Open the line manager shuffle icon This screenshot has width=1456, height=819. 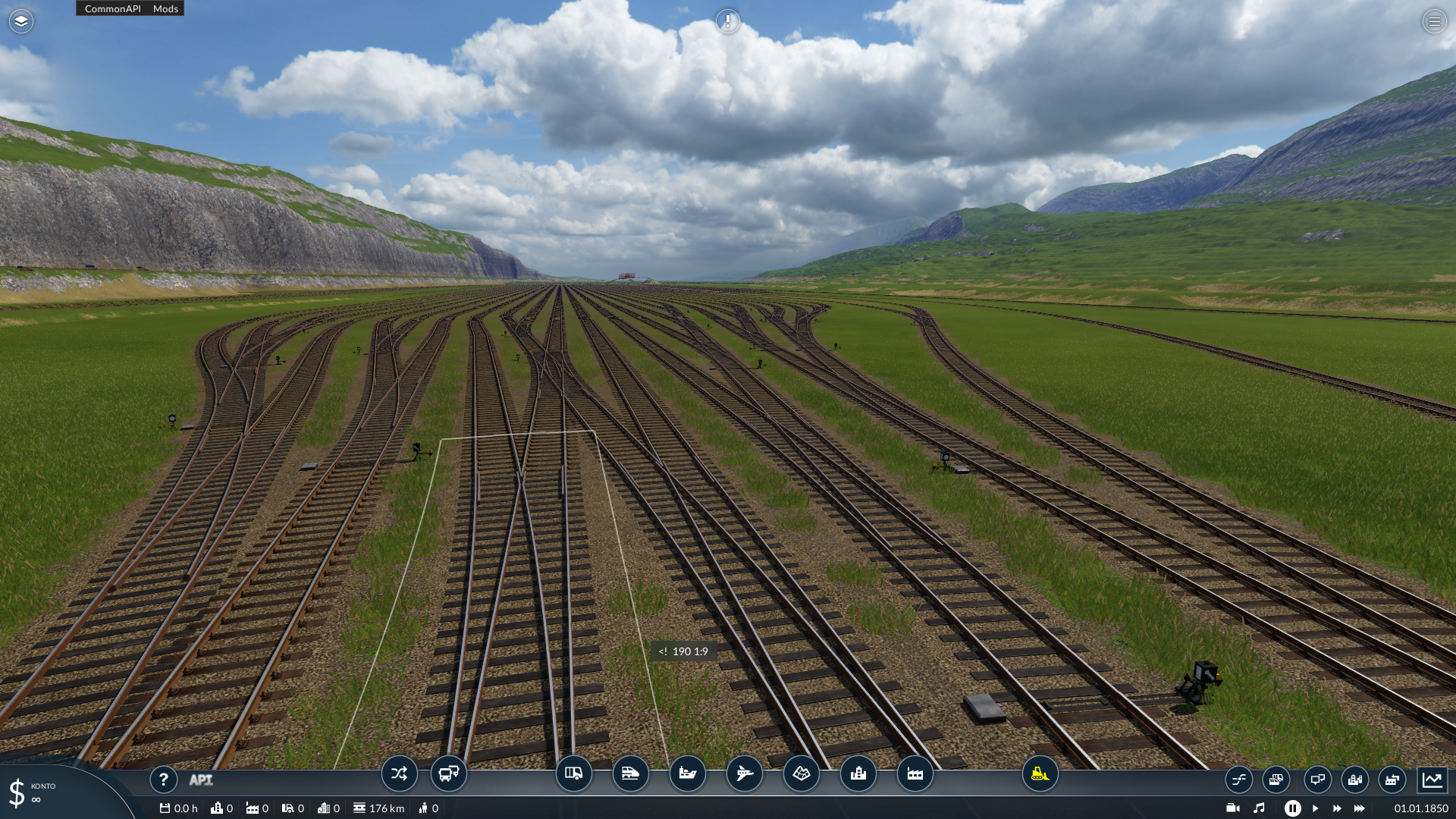[399, 773]
